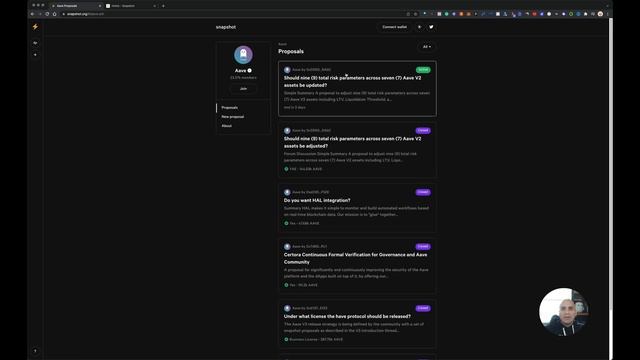Image resolution: width=640 pixels, height=360 pixels.
Task: Open a new browser tab with plus
Action: click(163, 6)
